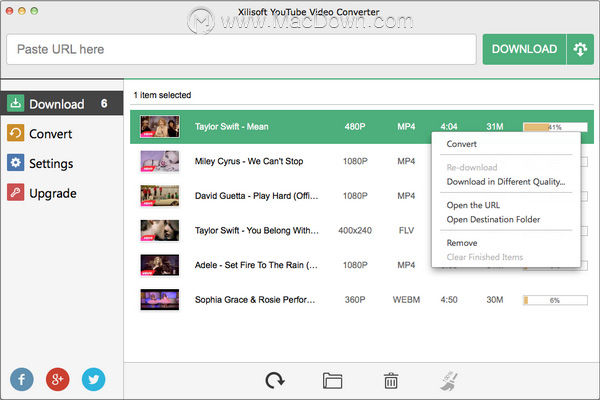Click the green DOWNLOAD button
Viewport: 600px width, 400px height.
click(x=524, y=49)
